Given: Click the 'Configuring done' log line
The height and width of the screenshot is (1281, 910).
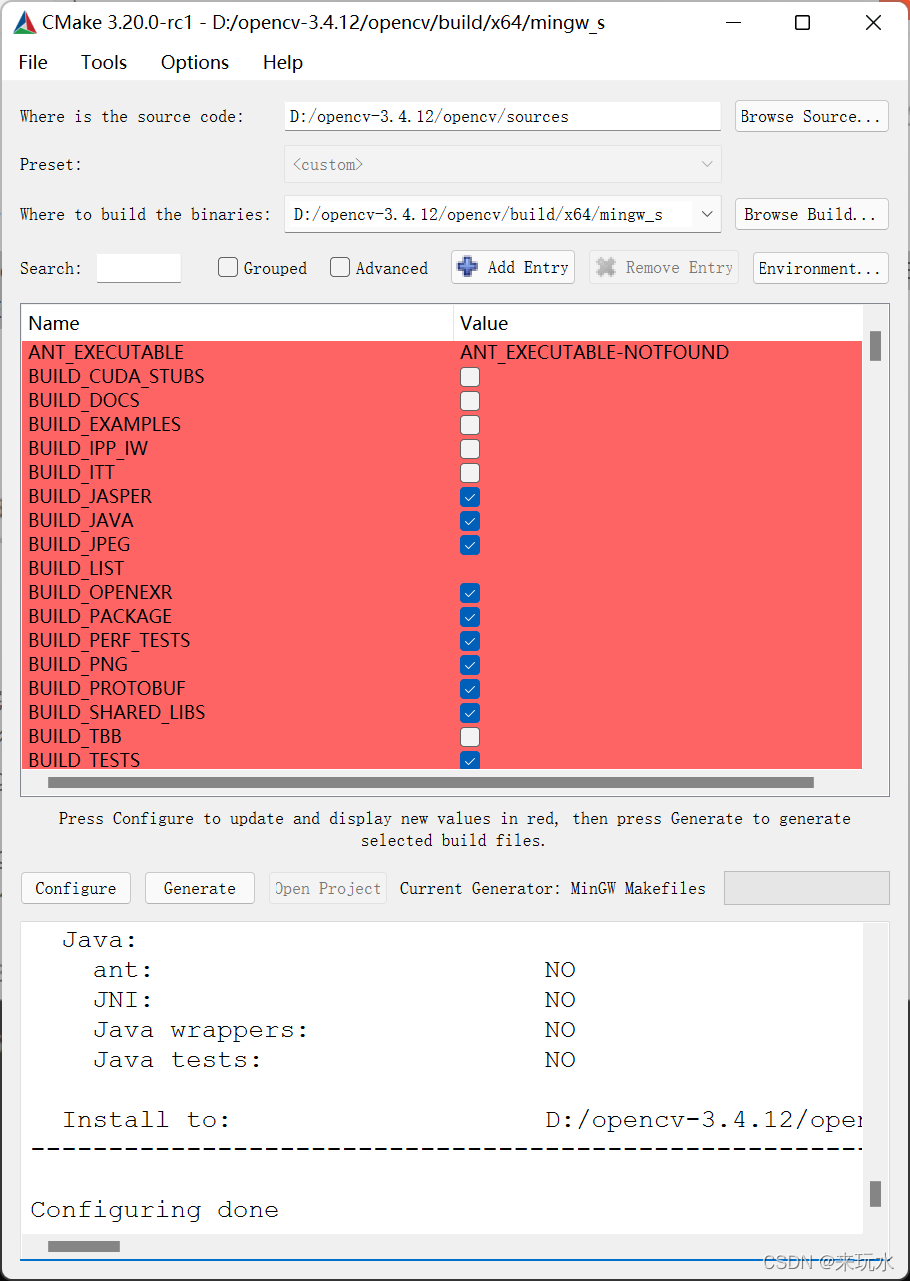Looking at the screenshot, I should click(154, 1210).
